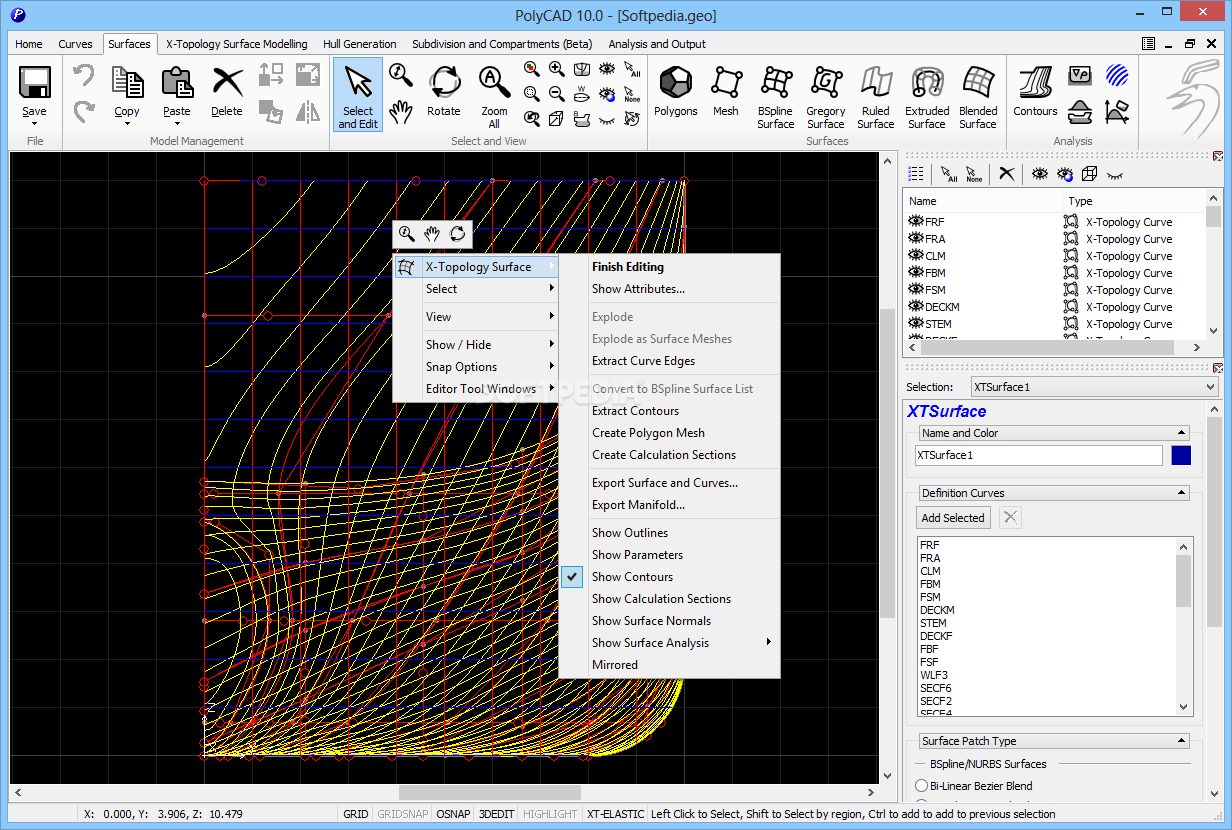Click XT-ELASTIC status bar button
This screenshot has height=830, width=1232.
[x=615, y=814]
